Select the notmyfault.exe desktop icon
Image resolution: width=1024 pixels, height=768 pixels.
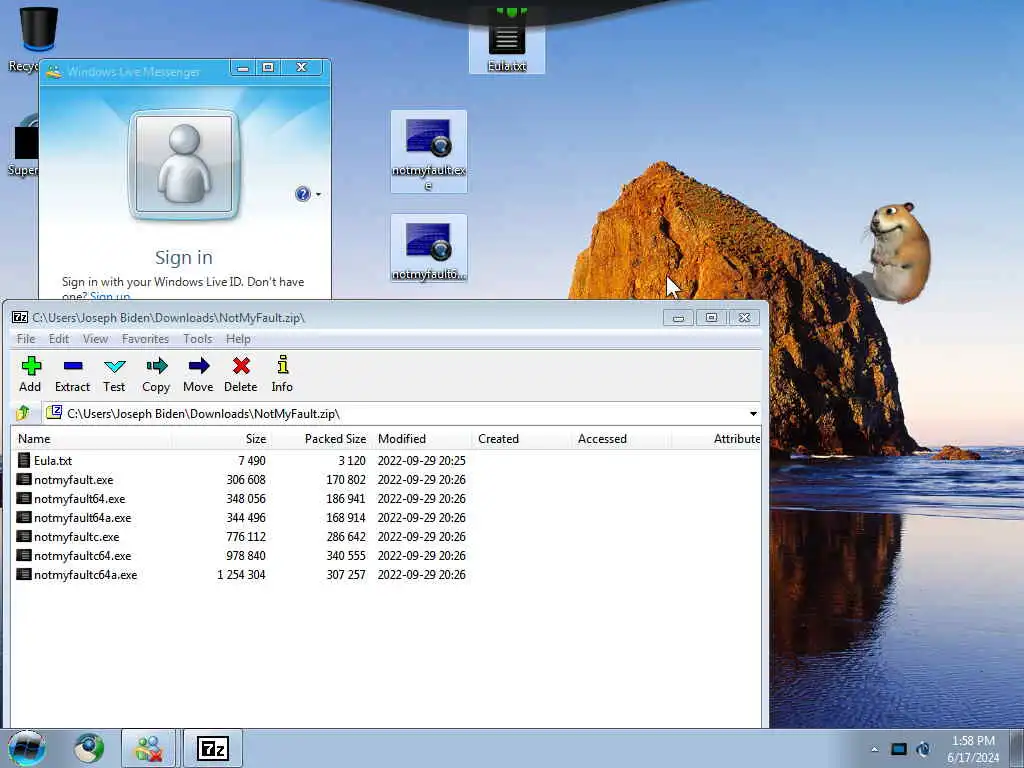[428, 152]
